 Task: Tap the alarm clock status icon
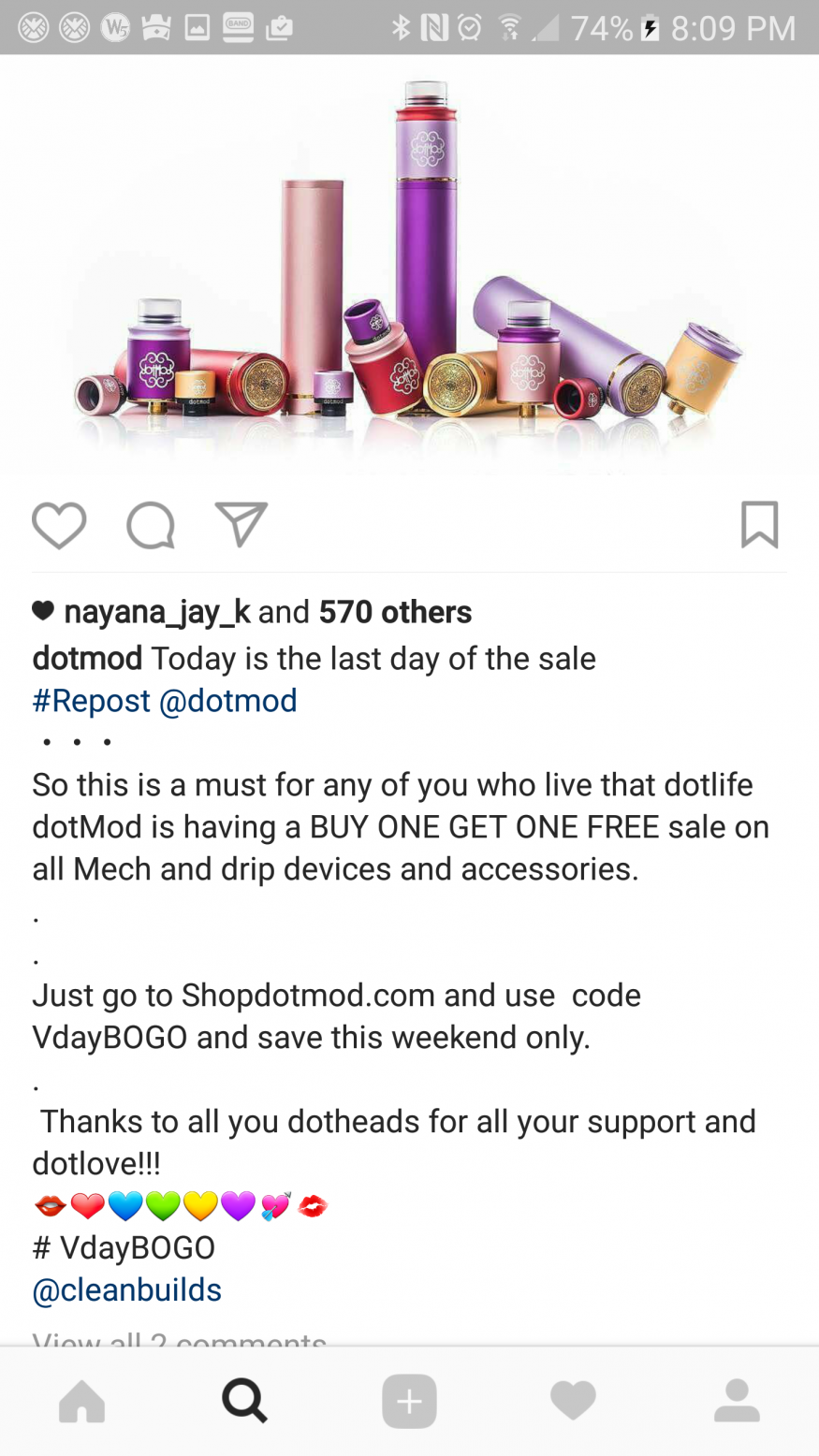(469, 28)
